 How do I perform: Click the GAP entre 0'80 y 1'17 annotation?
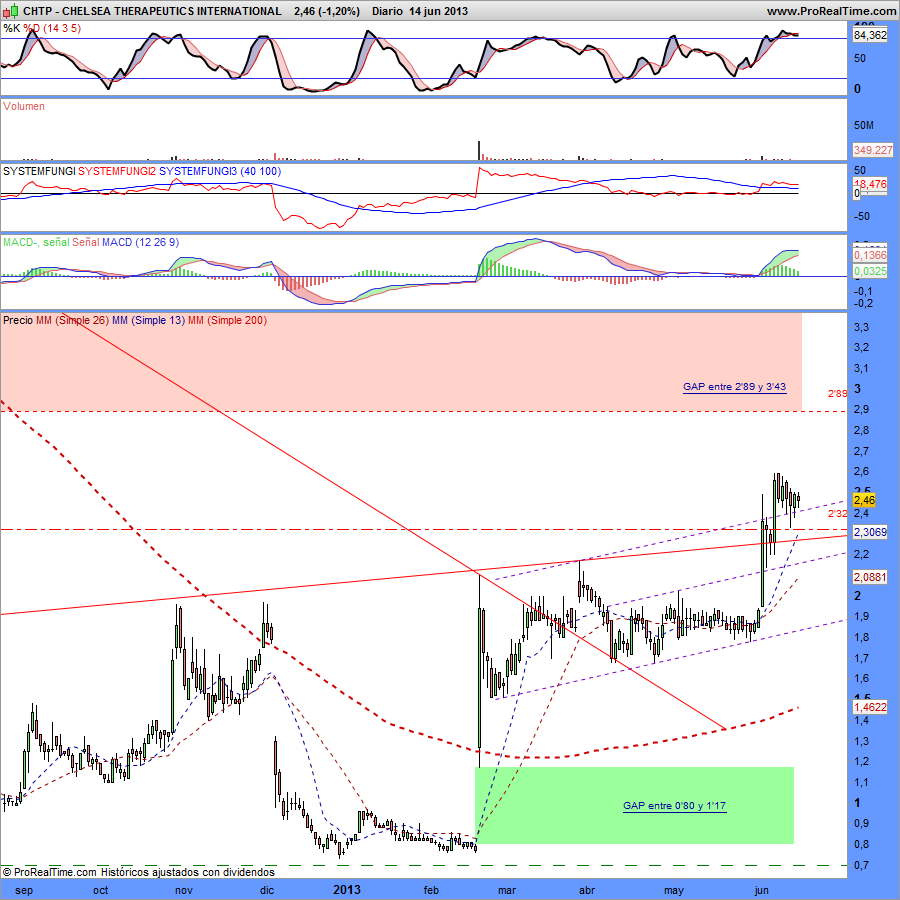[x=674, y=806]
